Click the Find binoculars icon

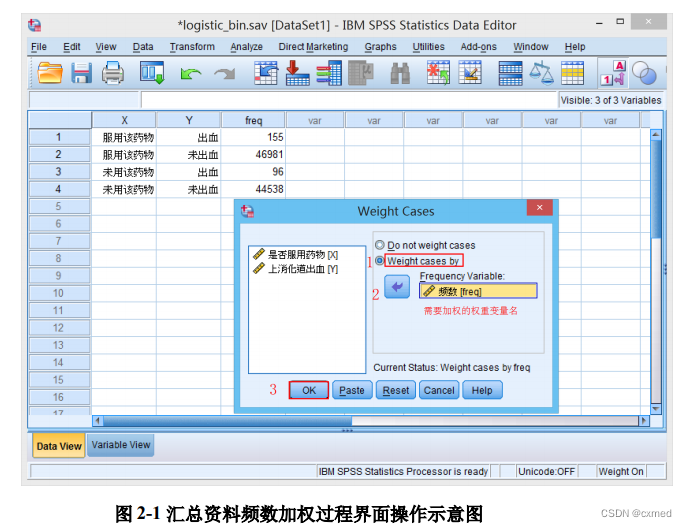(x=400, y=73)
